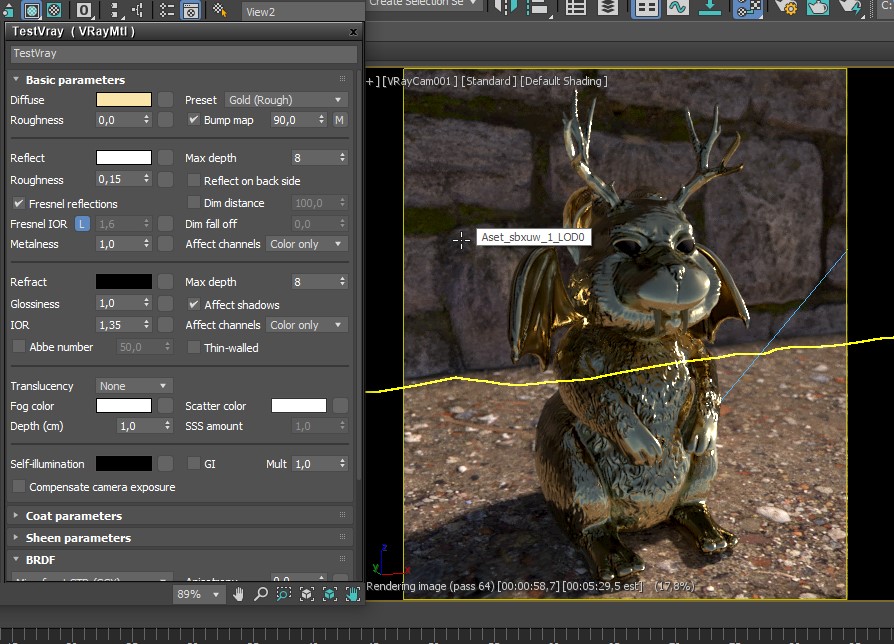Toggle show background in preview icon
894x644 pixels.
coord(54,10)
